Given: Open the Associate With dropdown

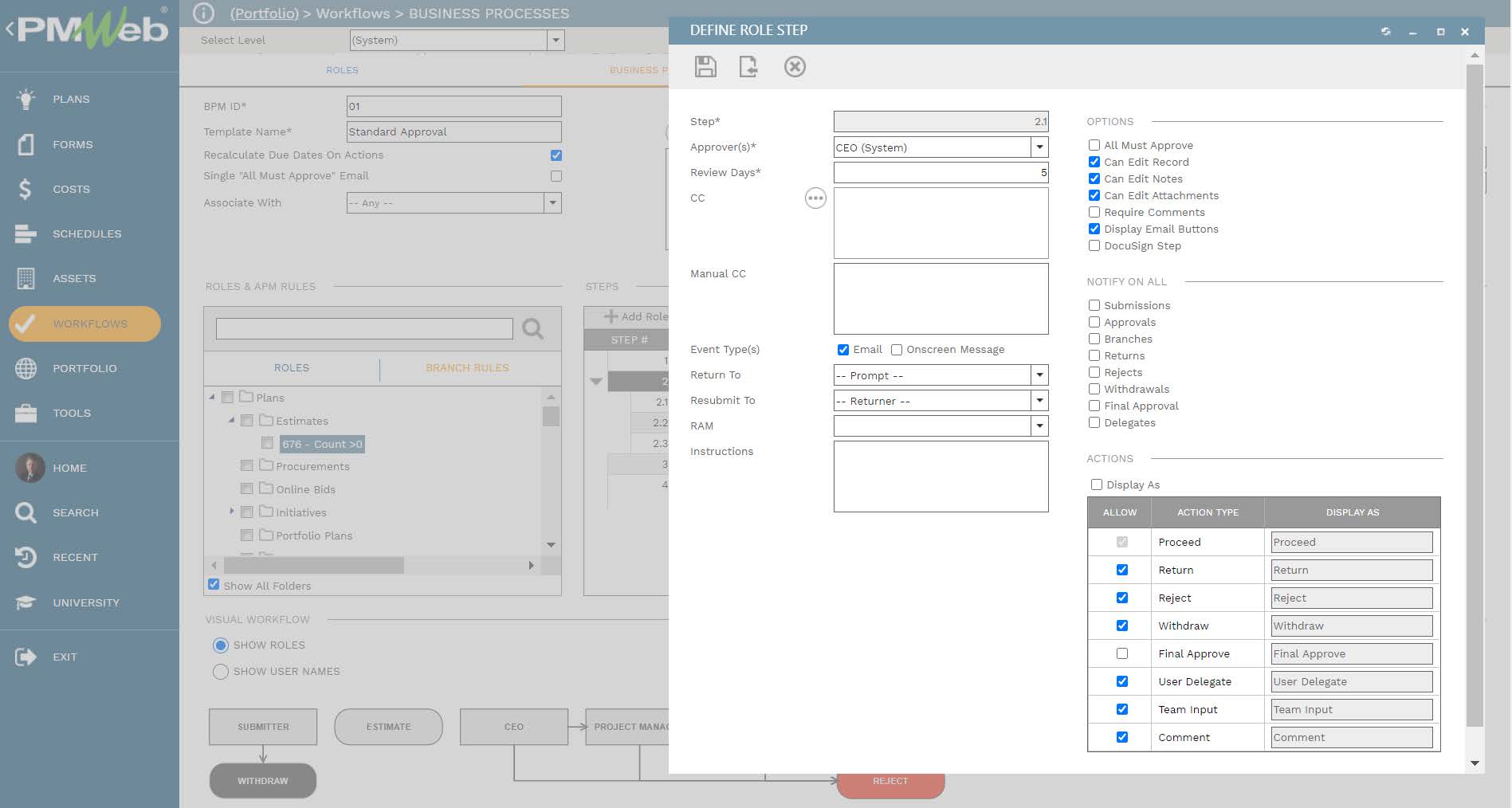Looking at the screenshot, I should coord(552,203).
